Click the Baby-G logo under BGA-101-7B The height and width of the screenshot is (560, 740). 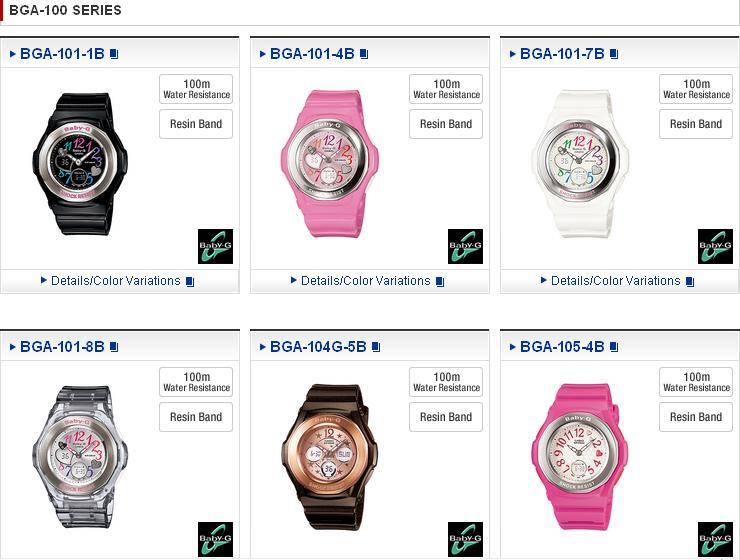[715, 246]
